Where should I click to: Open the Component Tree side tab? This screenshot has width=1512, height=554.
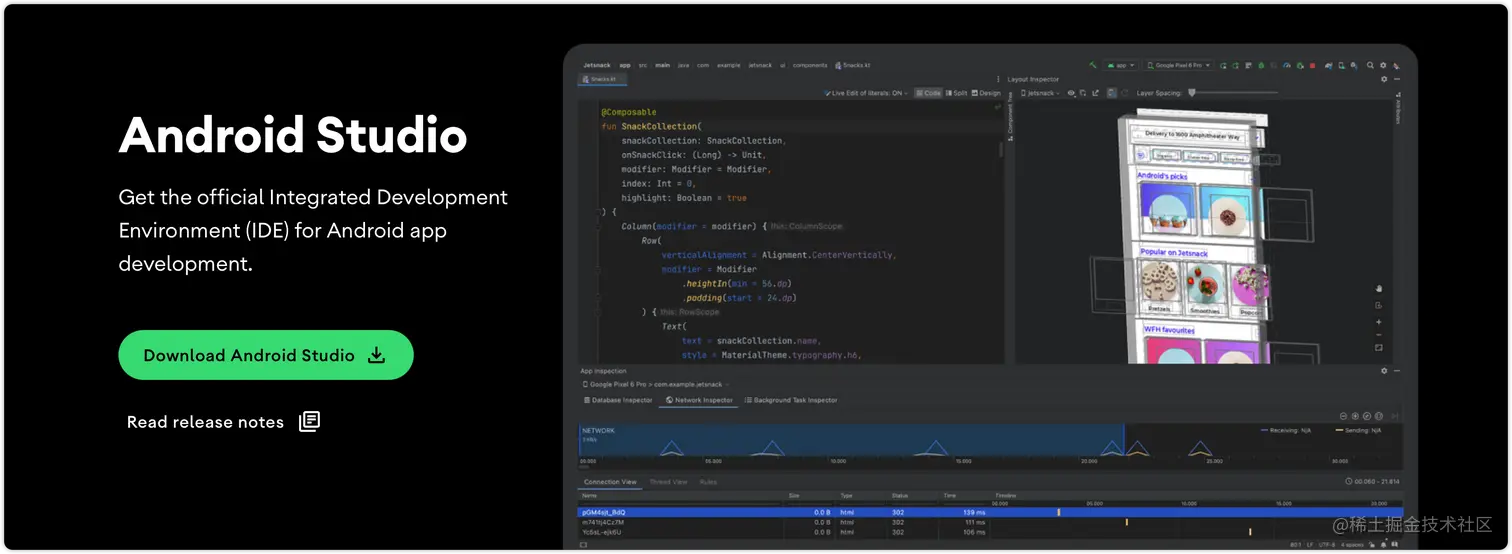(x=1010, y=117)
